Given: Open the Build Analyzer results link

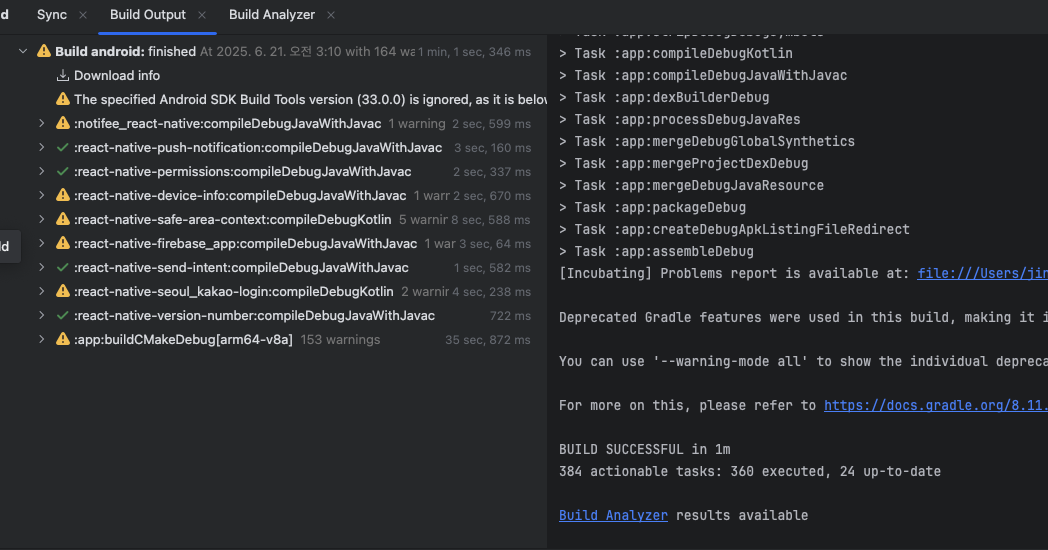Looking at the screenshot, I should [613, 515].
